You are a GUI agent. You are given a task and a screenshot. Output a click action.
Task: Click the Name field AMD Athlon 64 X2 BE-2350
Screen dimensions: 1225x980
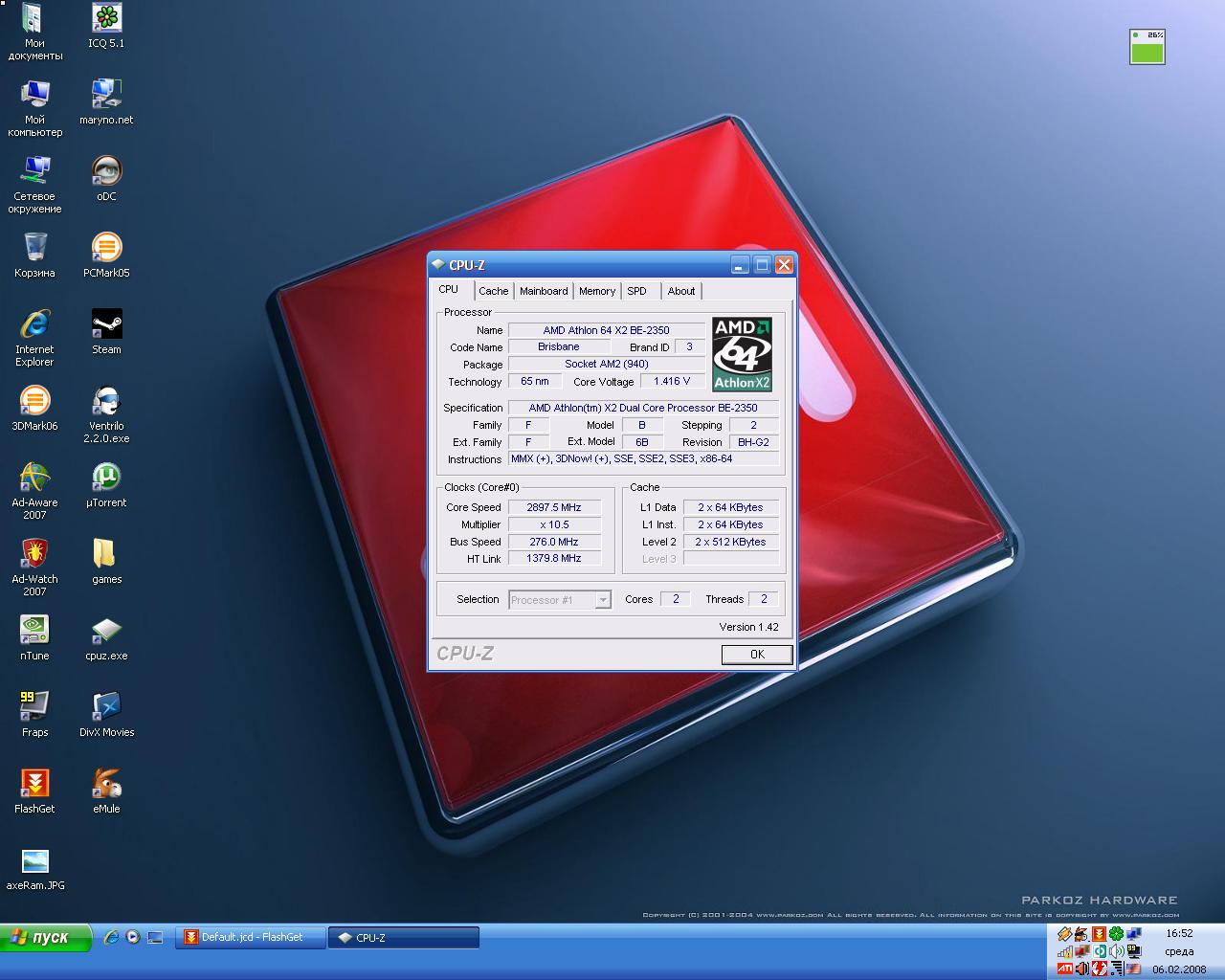tap(606, 330)
